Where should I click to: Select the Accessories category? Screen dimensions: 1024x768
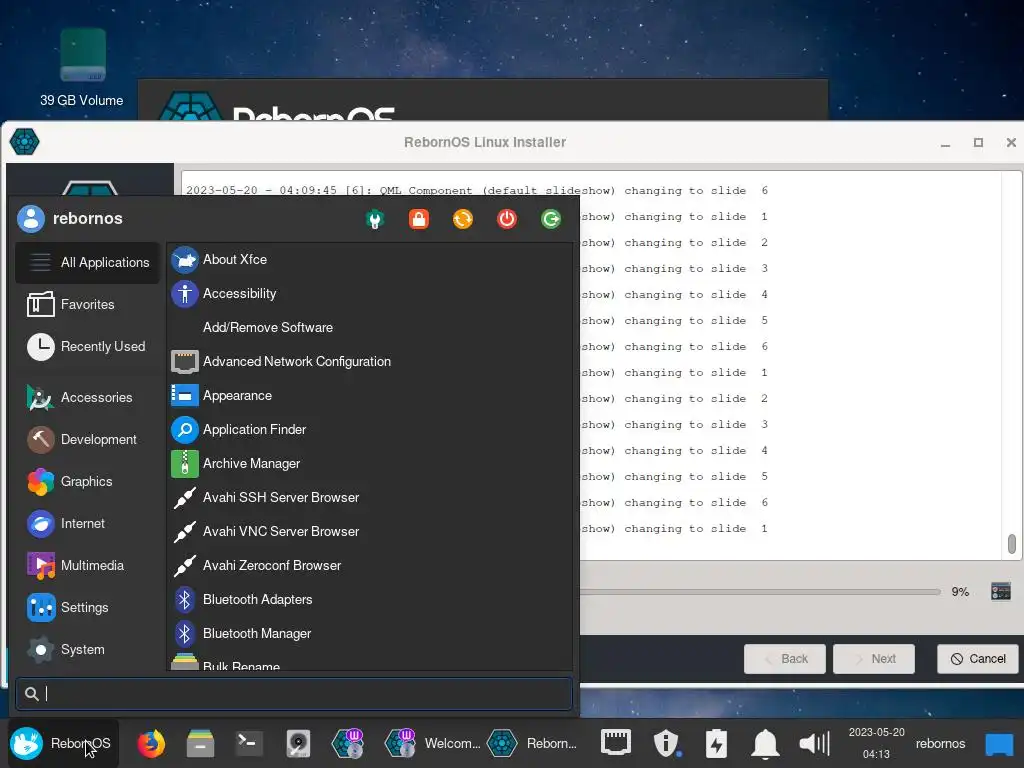click(88, 398)
